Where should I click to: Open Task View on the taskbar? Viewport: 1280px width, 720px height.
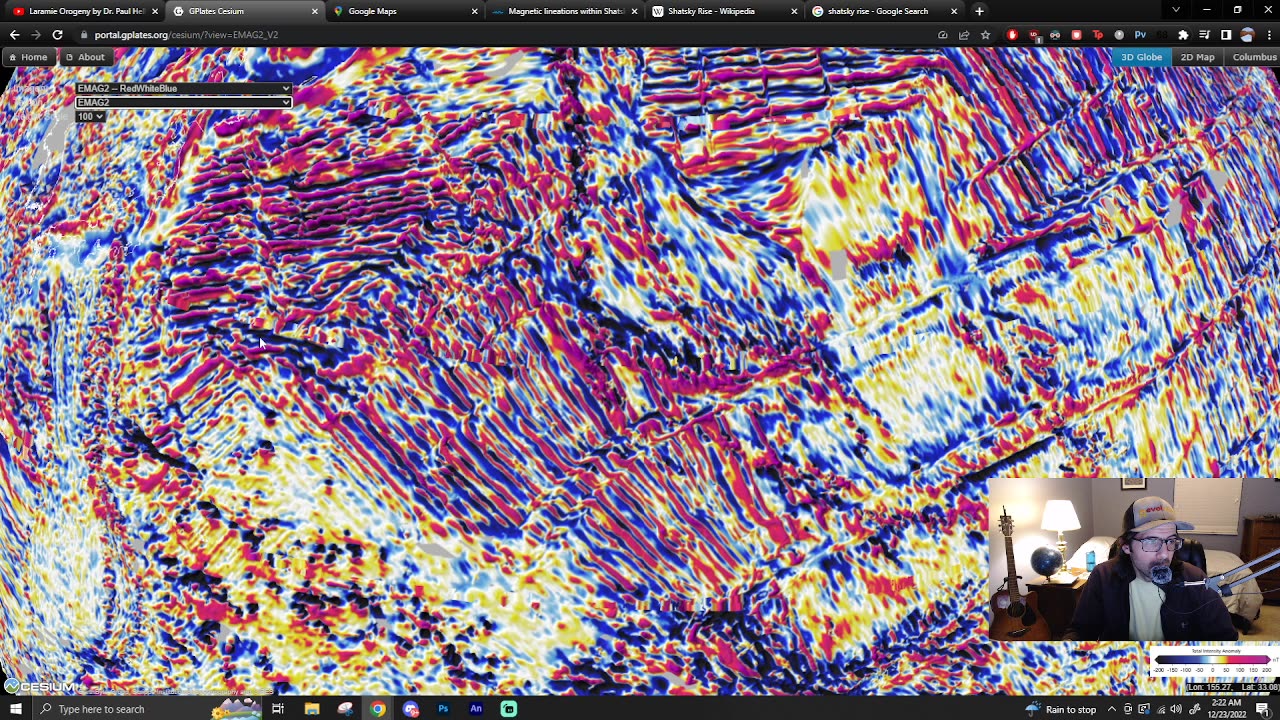278,709
